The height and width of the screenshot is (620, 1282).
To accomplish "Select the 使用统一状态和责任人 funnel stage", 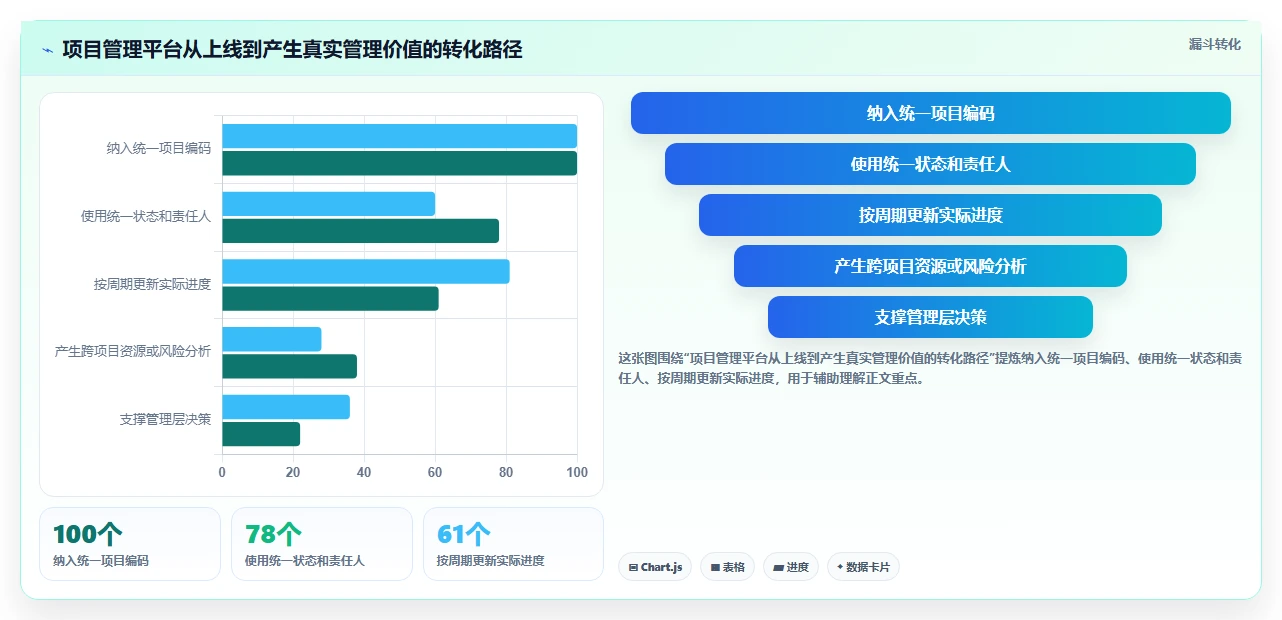I will (x=930, y=164).
